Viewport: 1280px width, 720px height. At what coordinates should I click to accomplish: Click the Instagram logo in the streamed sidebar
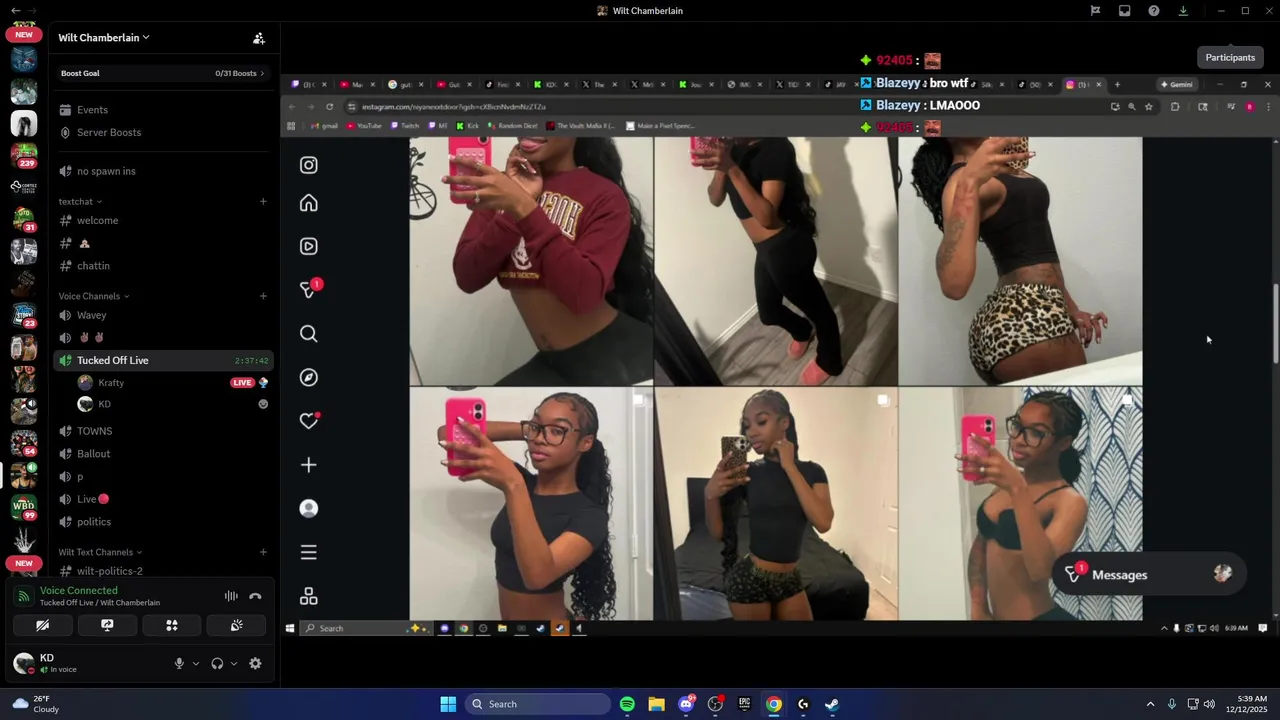click(309, 165)
